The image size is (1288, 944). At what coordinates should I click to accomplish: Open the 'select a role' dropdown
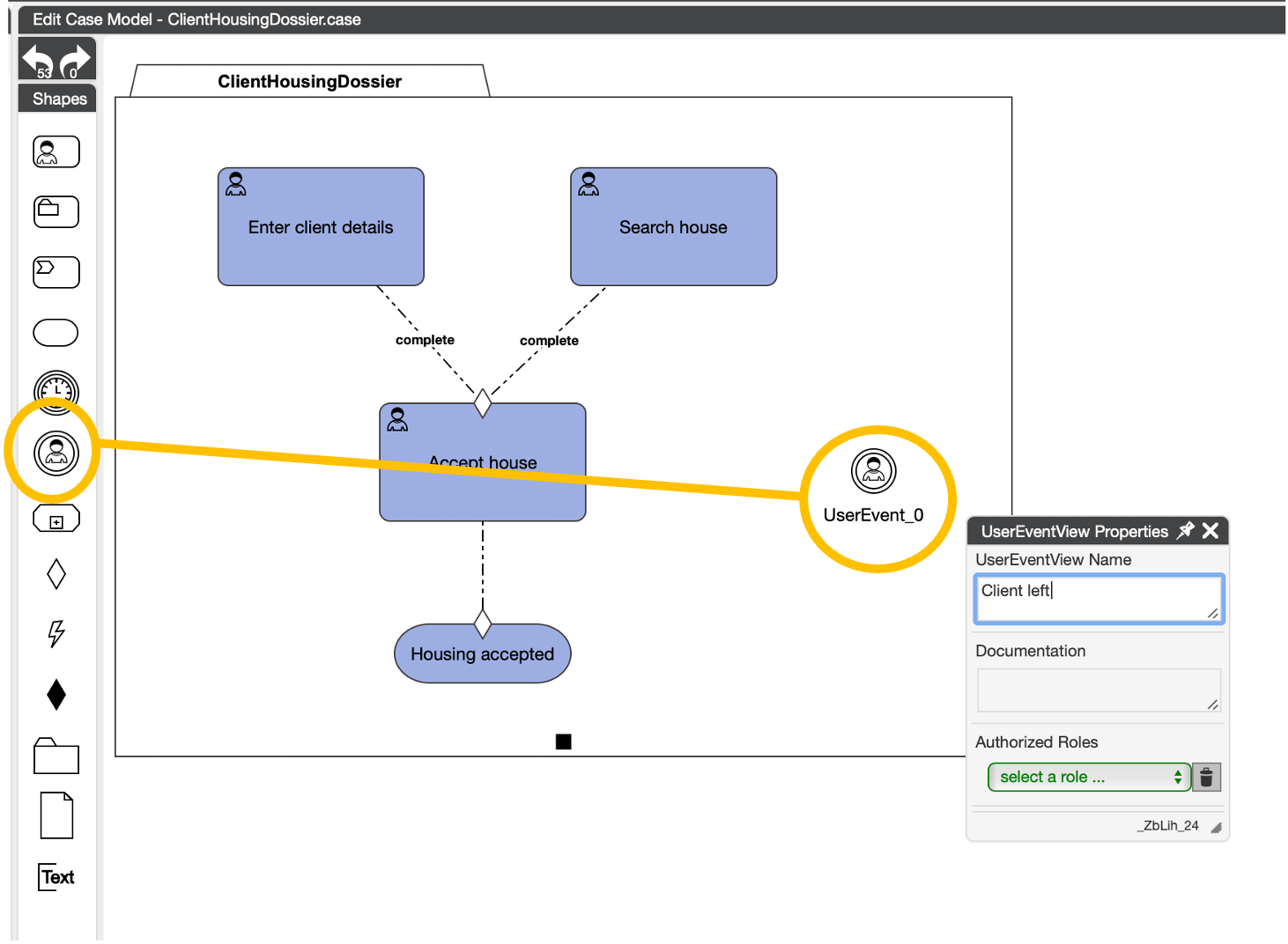tap(1089, 777)
